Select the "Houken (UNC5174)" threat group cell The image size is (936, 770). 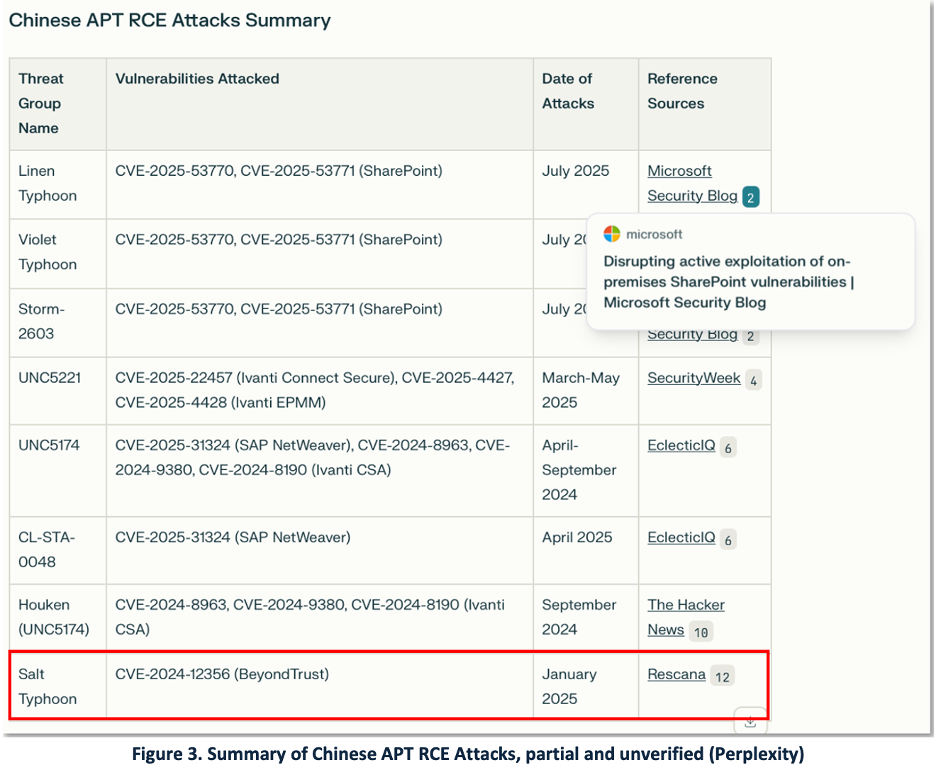[58, 618]
